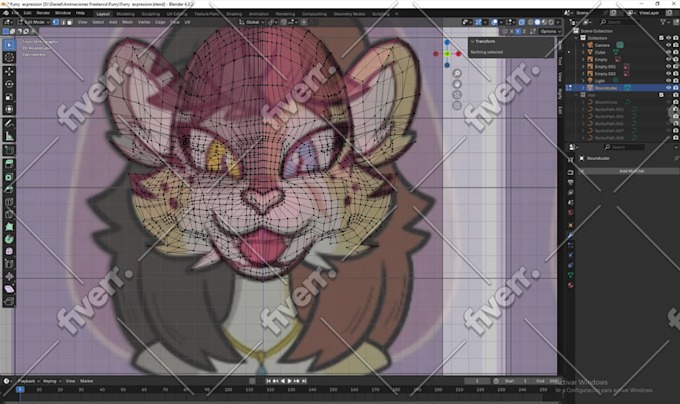Play animation in timeline
This screenshot has height=404, width=680.
tap(290, 381)
